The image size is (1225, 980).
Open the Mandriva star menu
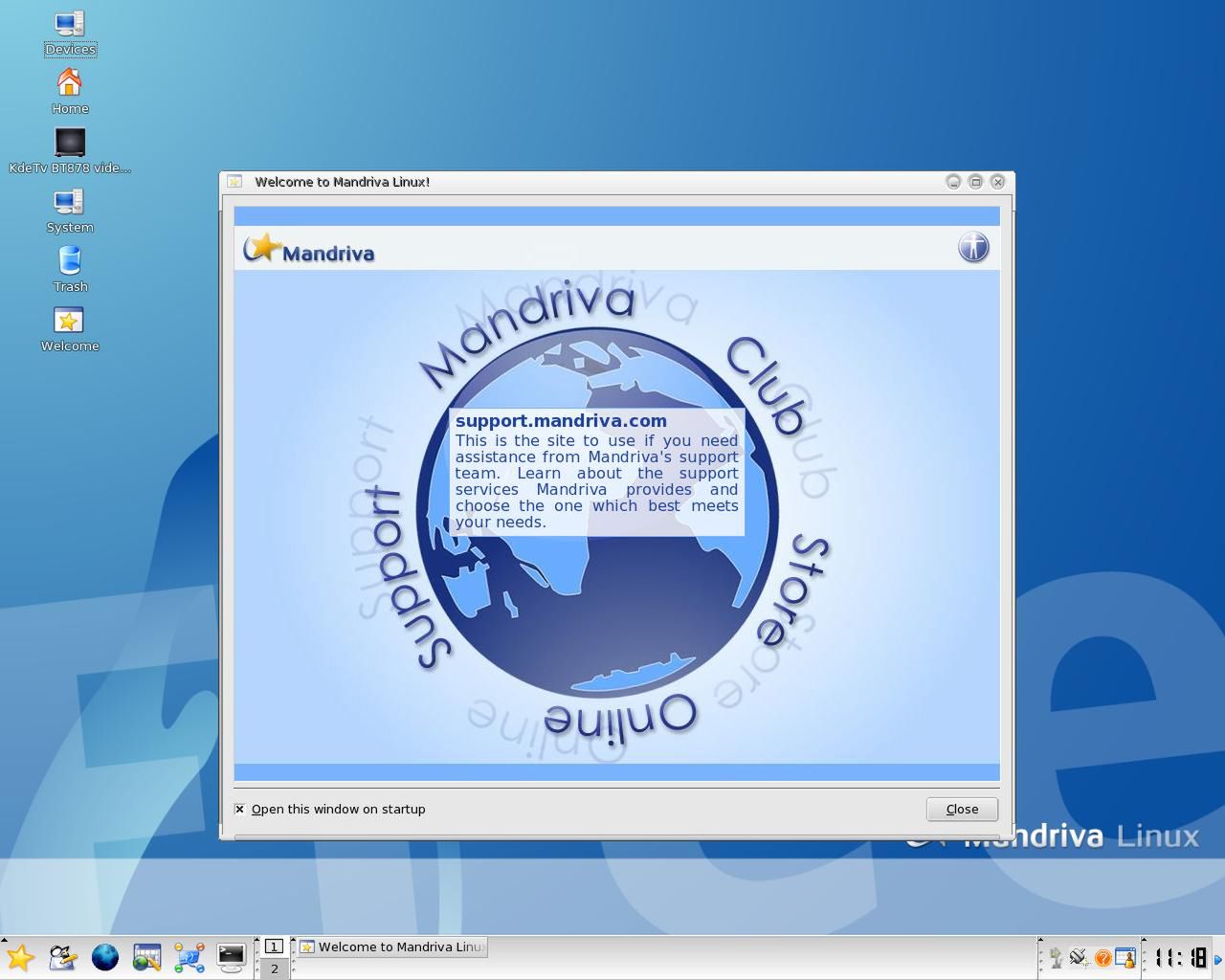(x=19, y=958)
